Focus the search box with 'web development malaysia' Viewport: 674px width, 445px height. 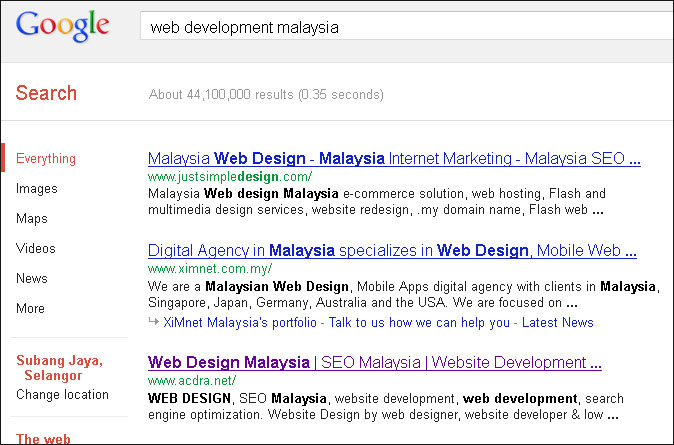(x=407, y=27)
